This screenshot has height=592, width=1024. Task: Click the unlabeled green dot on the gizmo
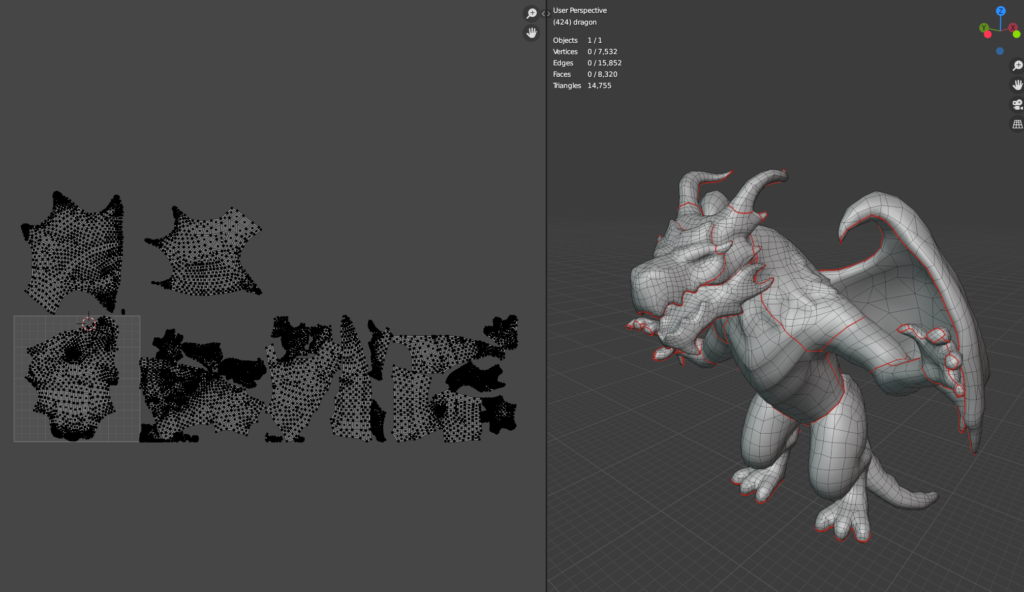click(x=1016, y=34)
